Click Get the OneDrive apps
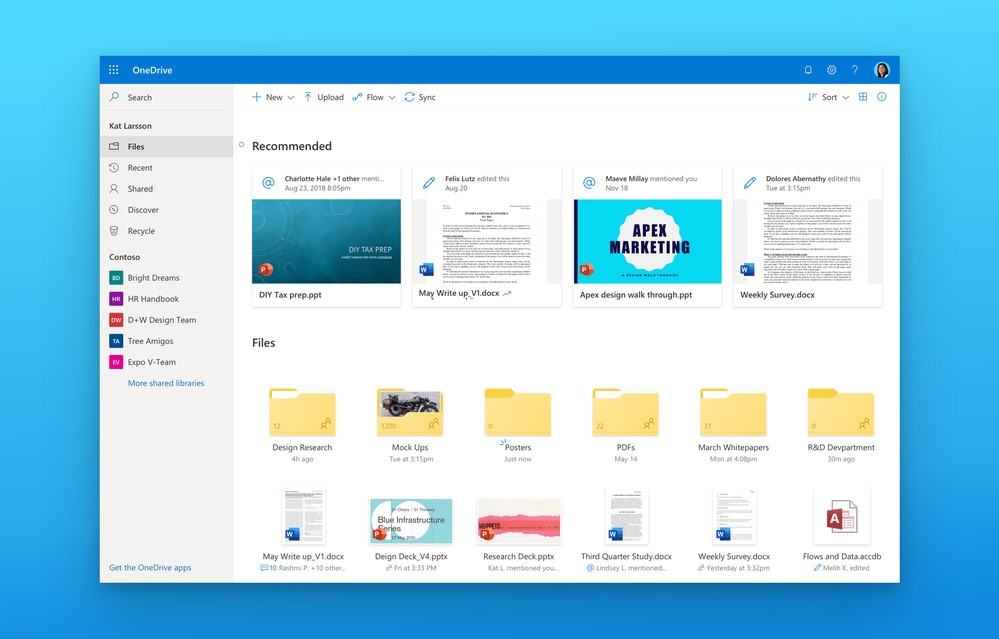The height and width of the screenshot is (639, 999). (152, 567)
